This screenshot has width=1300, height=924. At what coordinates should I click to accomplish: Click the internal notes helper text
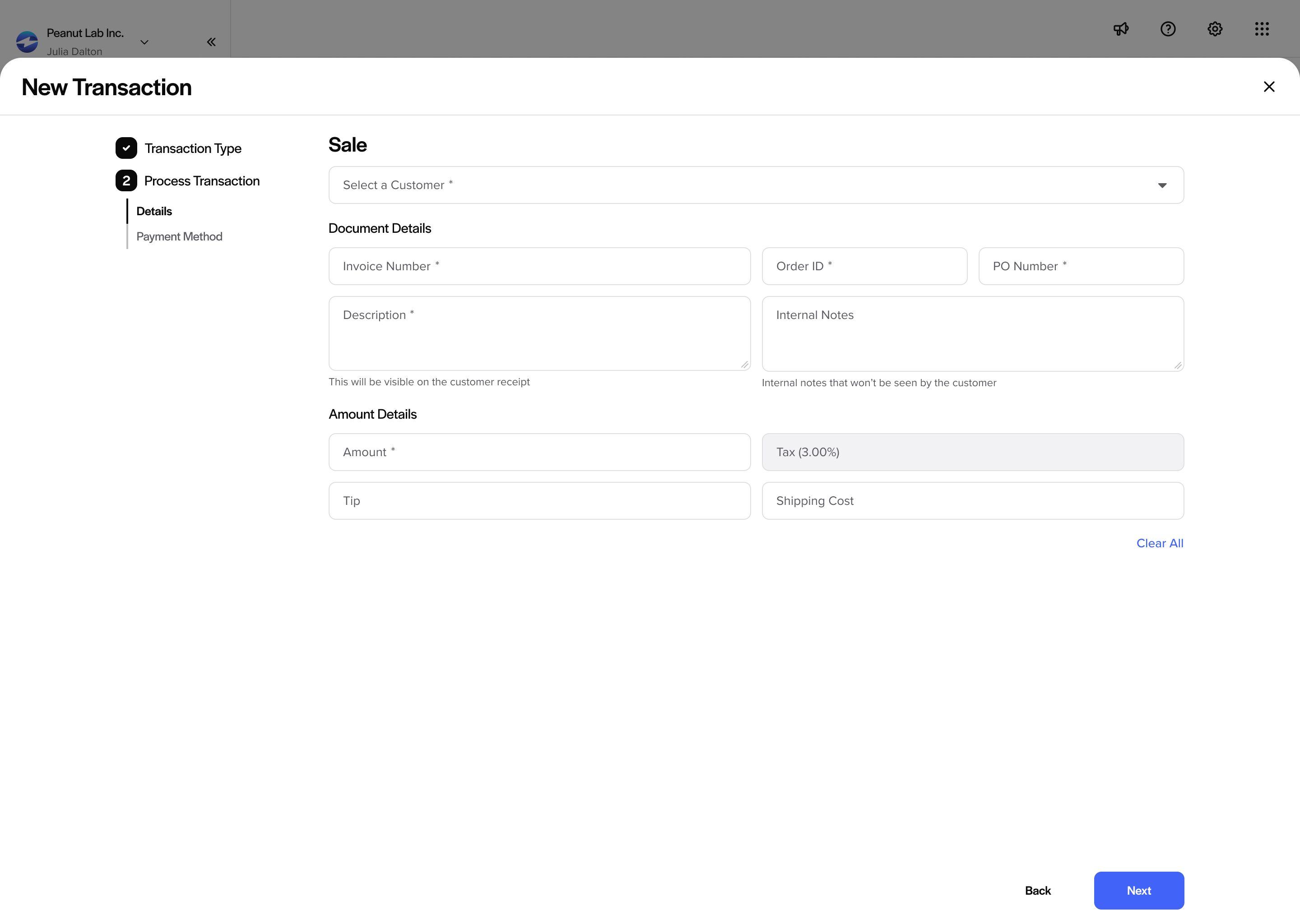coord(879,383)
